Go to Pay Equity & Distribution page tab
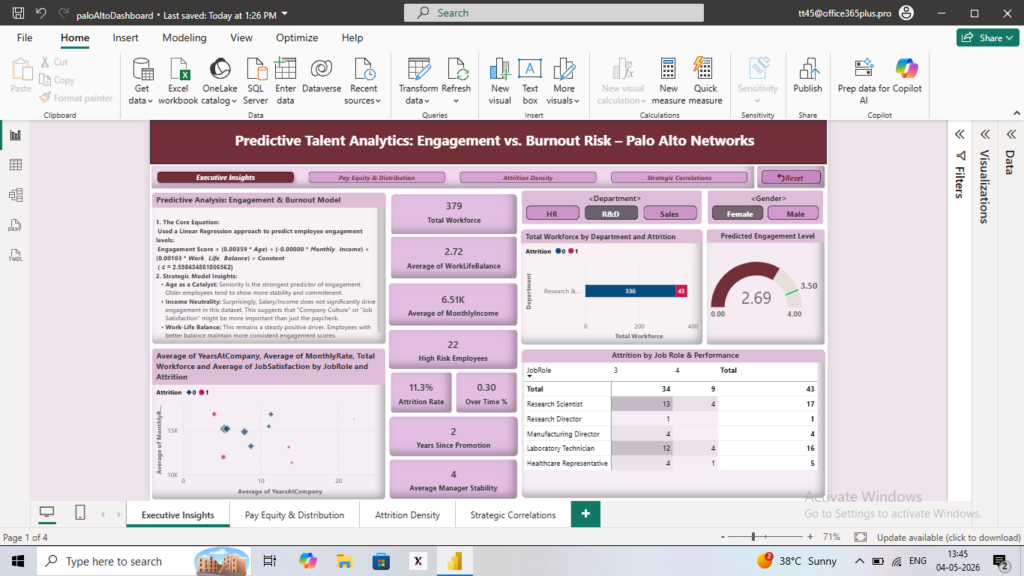This screenshot has width=1024, height=576. tap(295, 515)
